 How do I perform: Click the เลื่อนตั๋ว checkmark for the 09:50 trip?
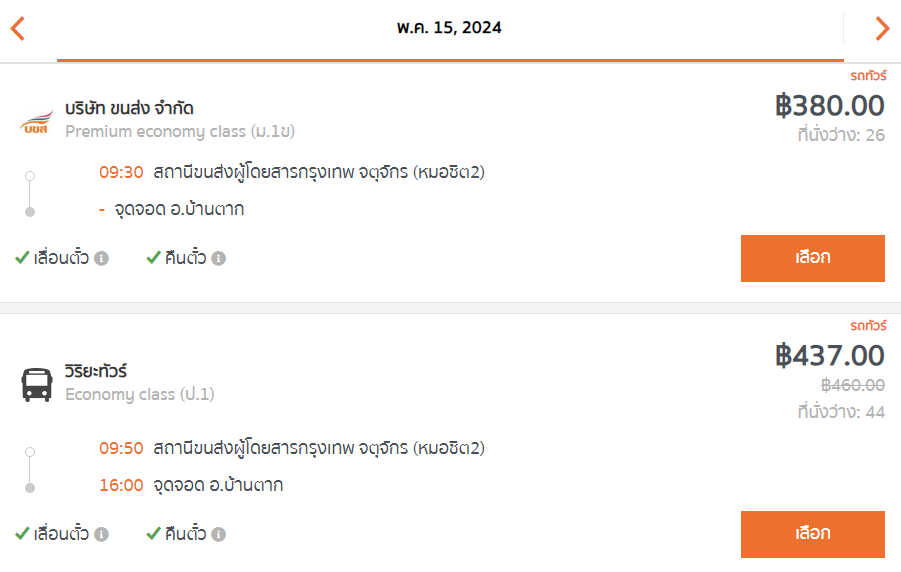[22, 533]
